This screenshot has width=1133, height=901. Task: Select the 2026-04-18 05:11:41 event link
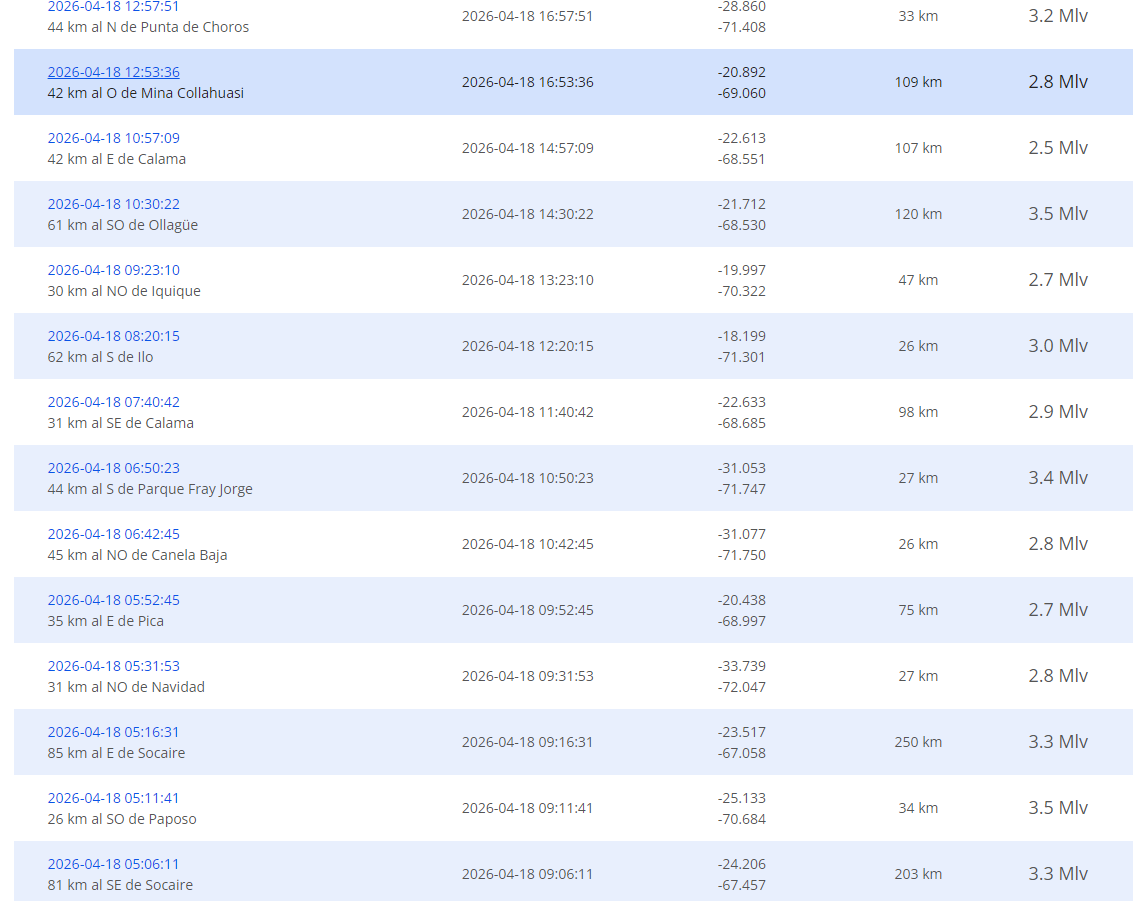coord(113,798)
